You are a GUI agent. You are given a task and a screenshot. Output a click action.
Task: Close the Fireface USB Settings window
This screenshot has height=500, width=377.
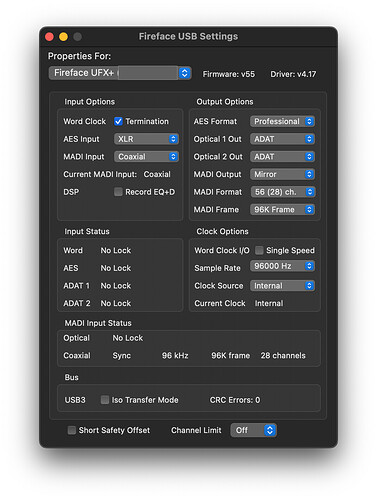pos(49,36)
